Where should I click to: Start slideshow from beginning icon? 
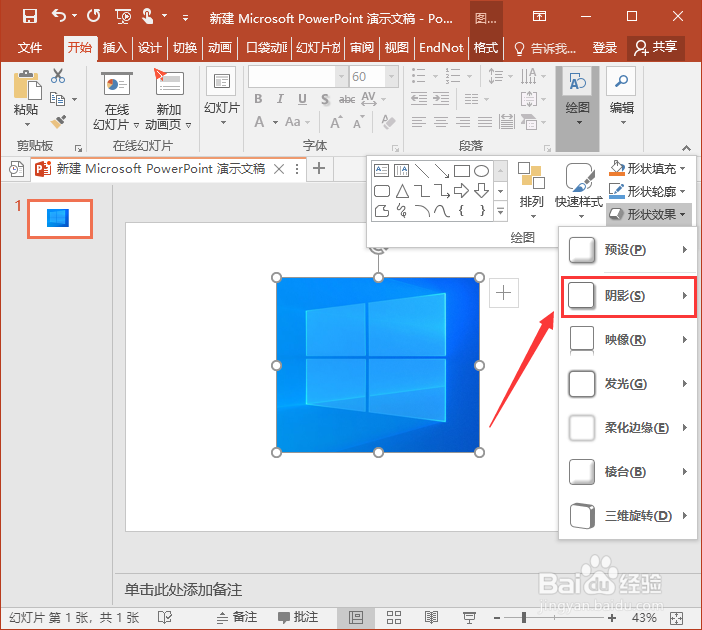click(x=123, y=17)
